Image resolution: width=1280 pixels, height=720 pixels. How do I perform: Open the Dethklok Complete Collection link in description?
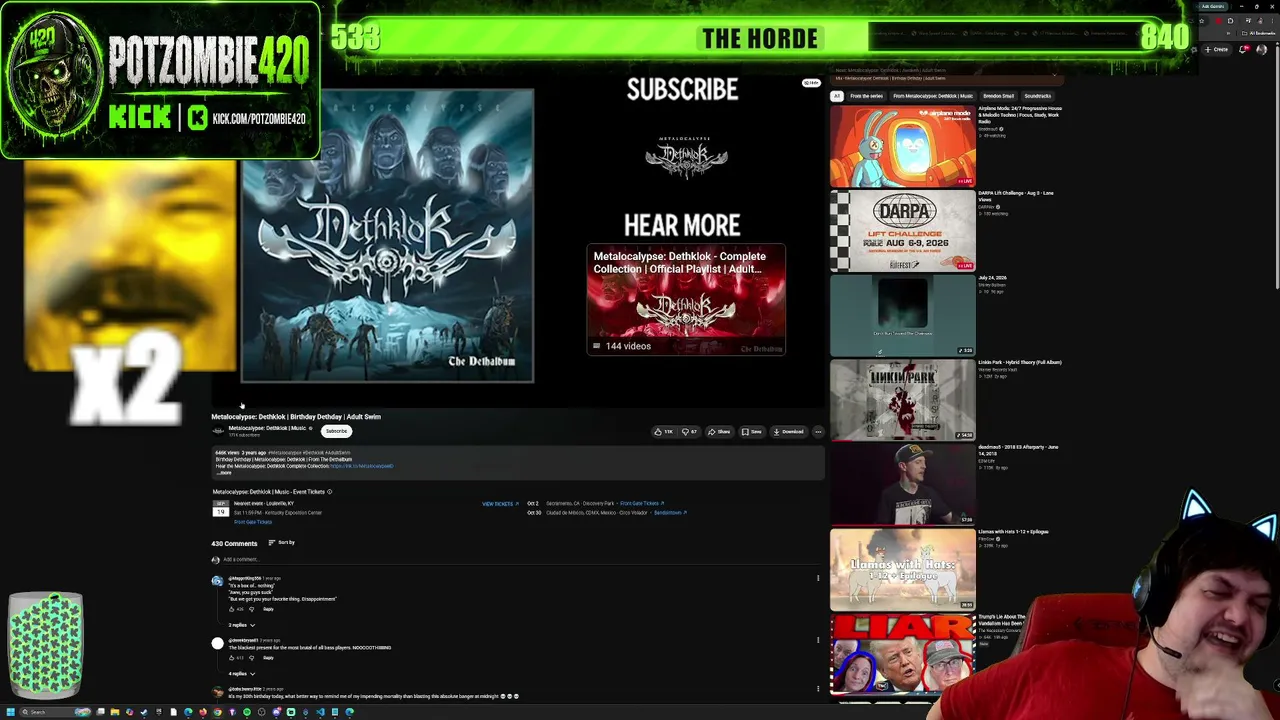361,466
